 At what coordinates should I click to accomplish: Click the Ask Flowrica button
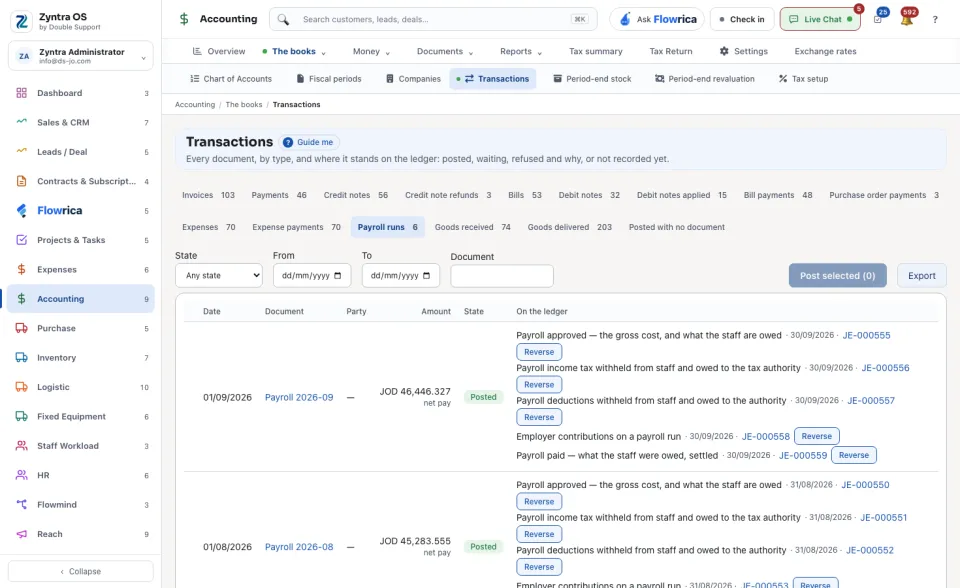658,20
